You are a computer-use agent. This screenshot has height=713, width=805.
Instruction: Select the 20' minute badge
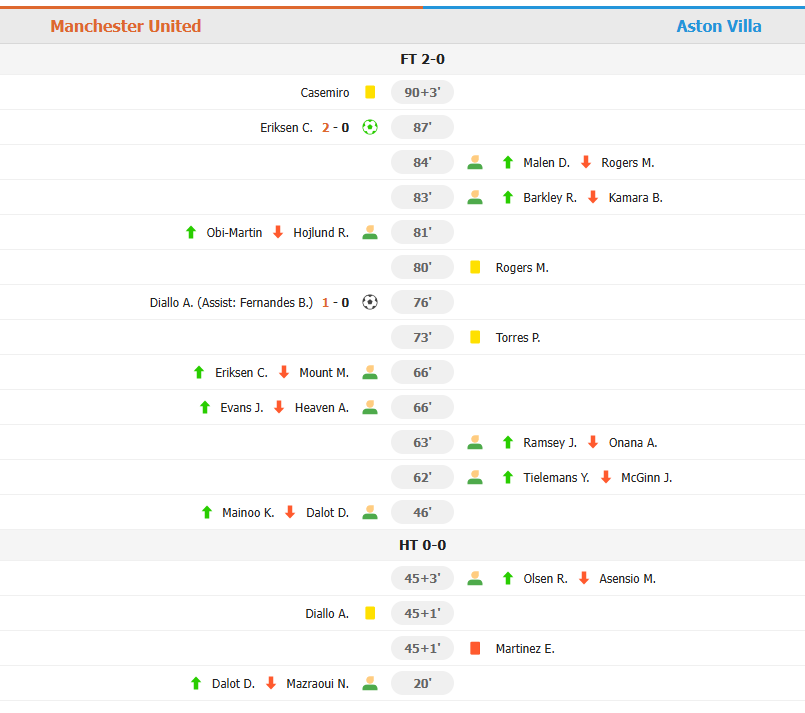pyautogui.click(x=422, y=683)
